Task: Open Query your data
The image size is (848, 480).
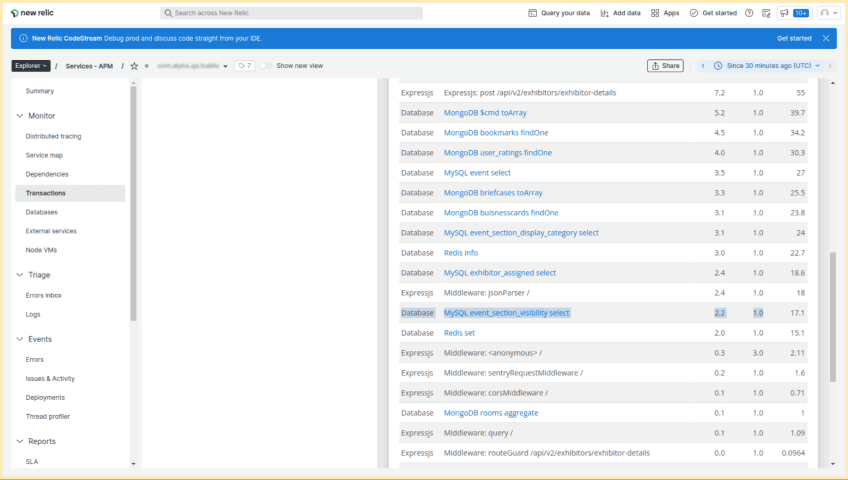Action: 559,13
